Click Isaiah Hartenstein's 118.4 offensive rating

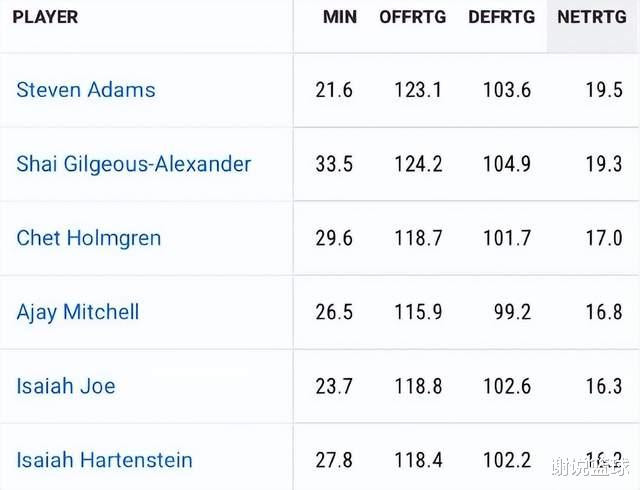418,460
